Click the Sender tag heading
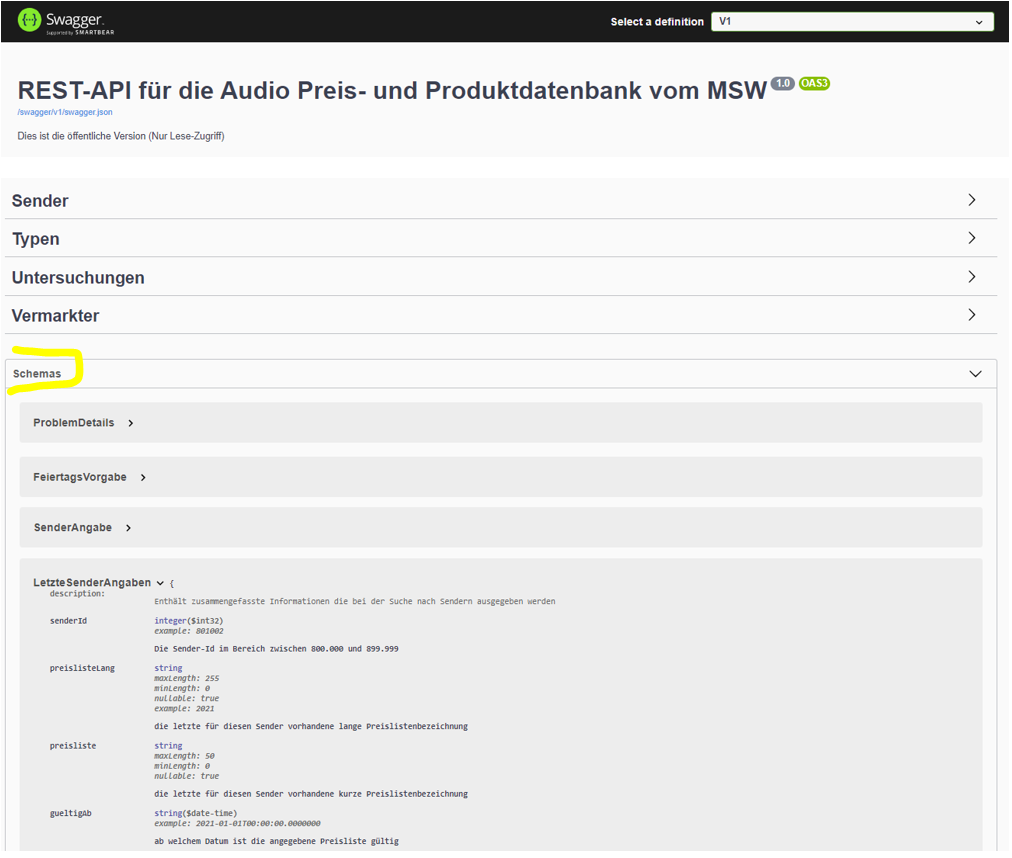Viewport: 1012px width, 858px height. tap(40, 201)
